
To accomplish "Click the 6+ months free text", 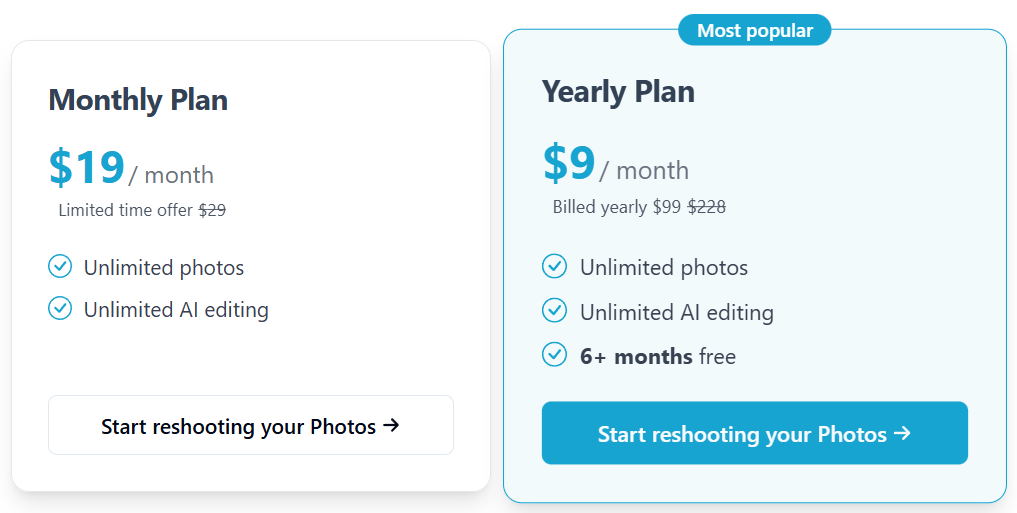I will 658,356.
